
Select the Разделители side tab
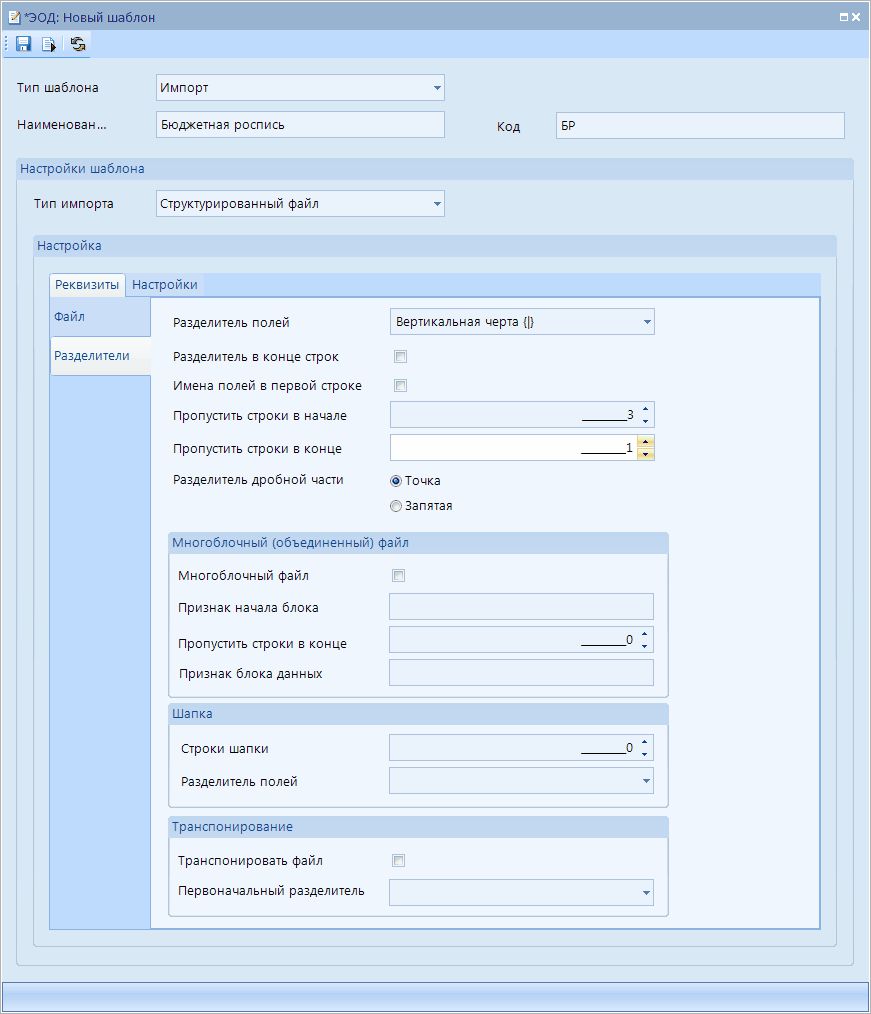91,355
